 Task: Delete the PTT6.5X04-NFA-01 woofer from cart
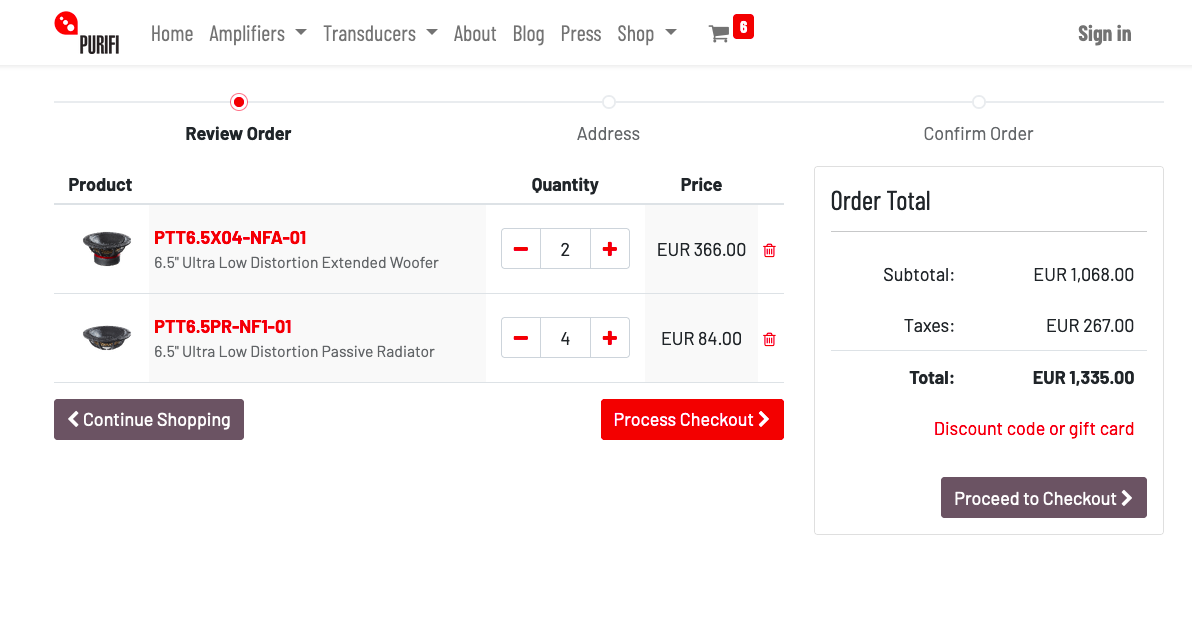tap(769, 250)
